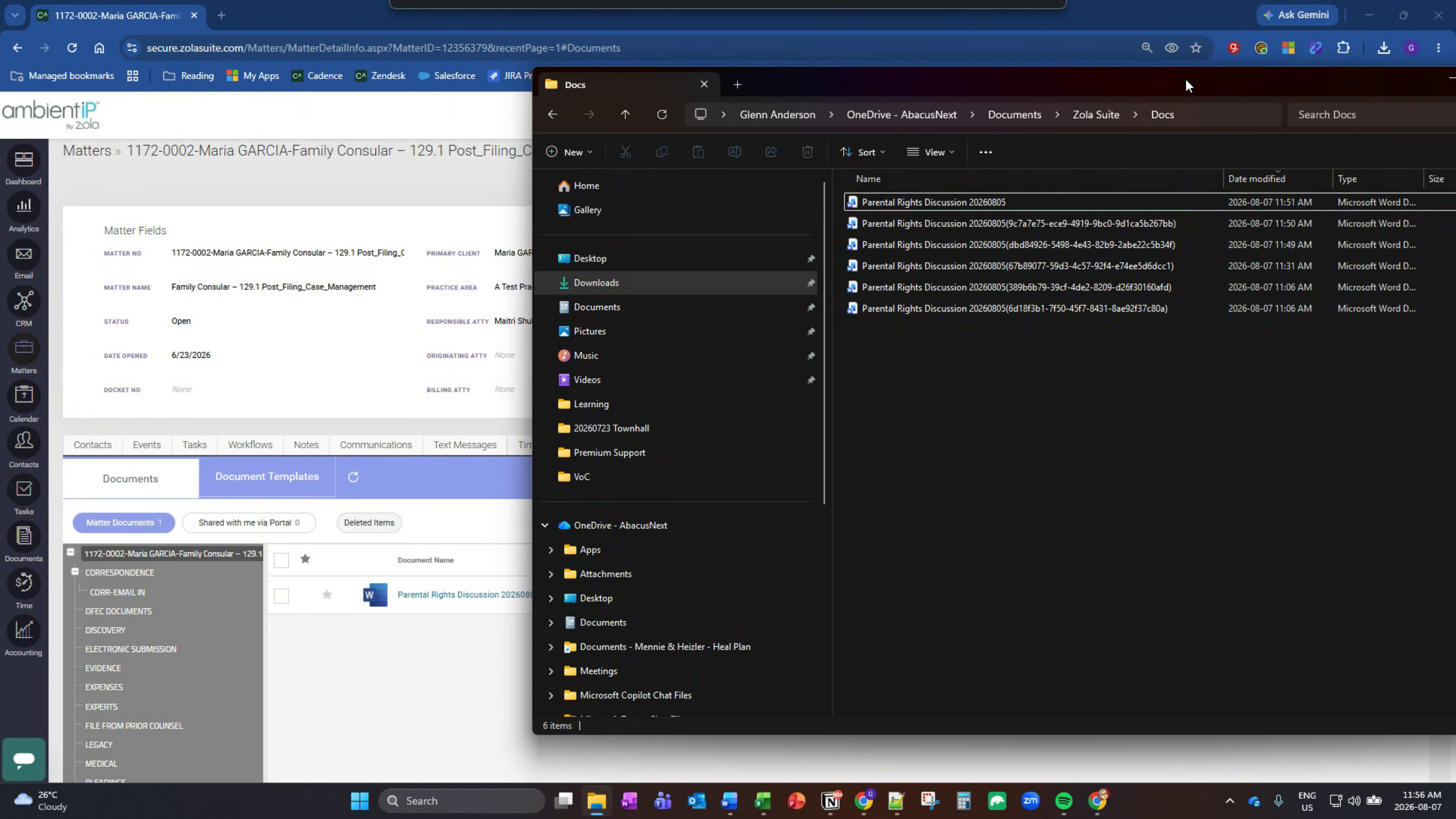This screenshot has width=1456, height=819.
Task: Click Explorer's back arrow
Action: 552,115
